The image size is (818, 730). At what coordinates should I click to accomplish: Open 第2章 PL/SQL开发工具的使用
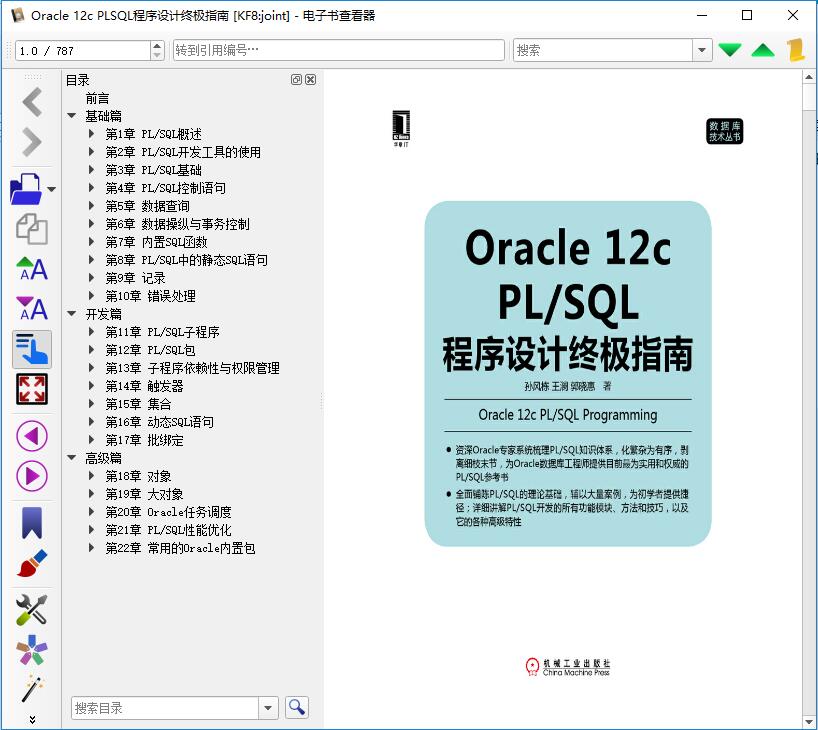click(183, 152)
